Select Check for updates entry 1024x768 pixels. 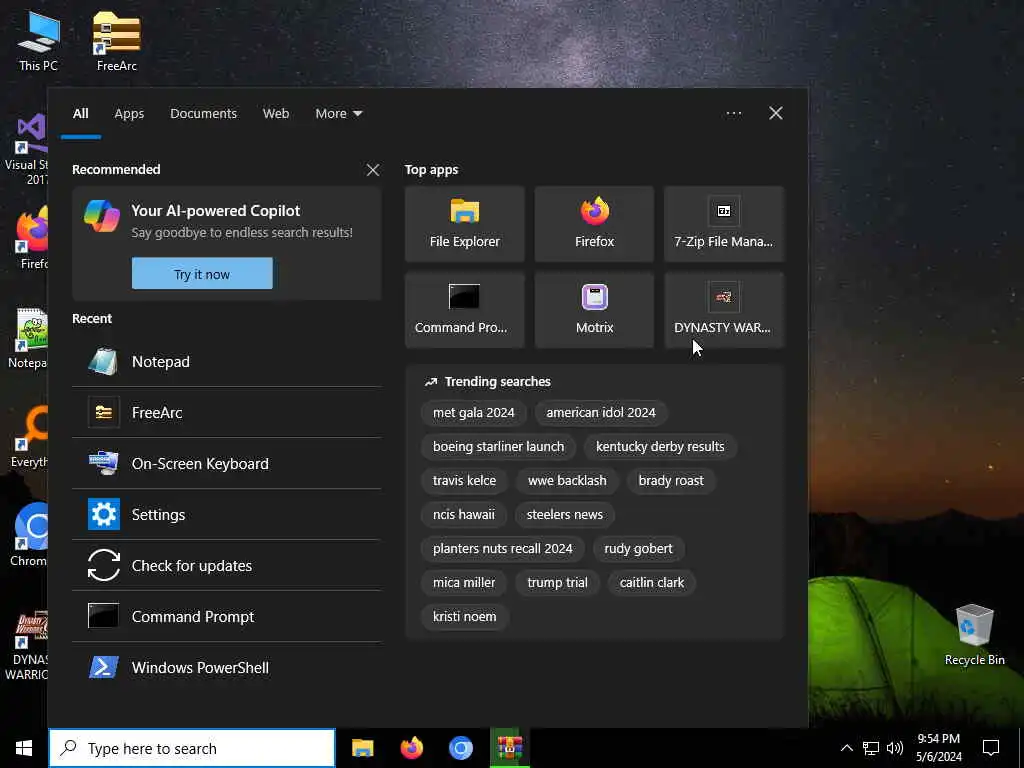pyautogui.click(x=227, y=566)
